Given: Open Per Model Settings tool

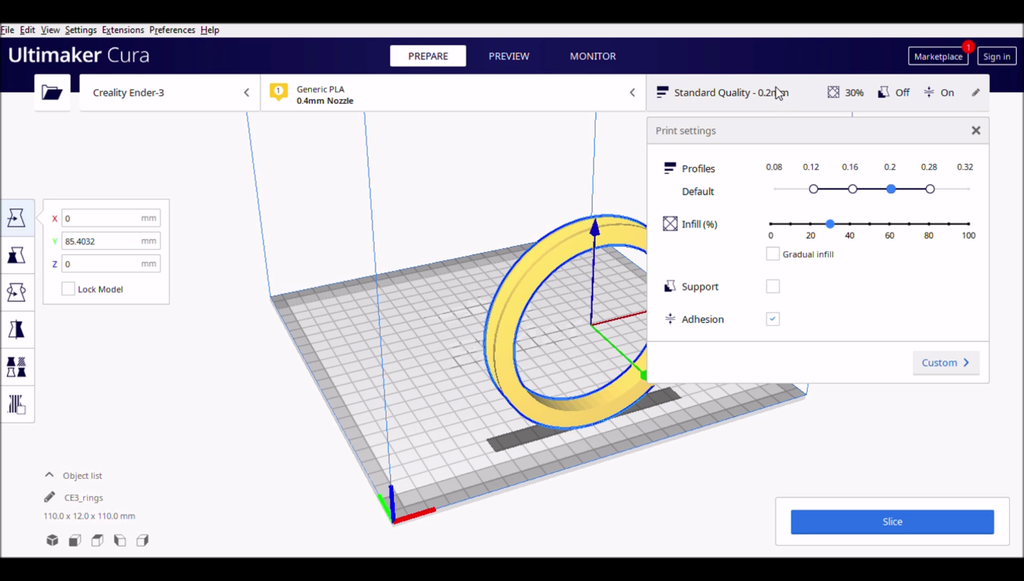Looking at the screenshot, I should click(x=16, y=366).
